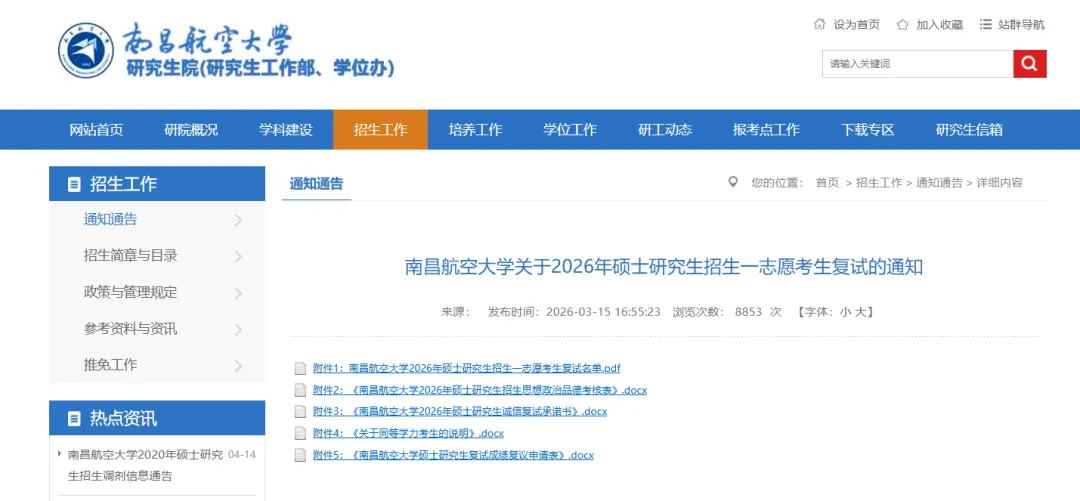Click the article title 一志愿考生复试的通知
The height and width of the screenshot is (501, 1080).
pyautogui.click(x=664, y=267)
